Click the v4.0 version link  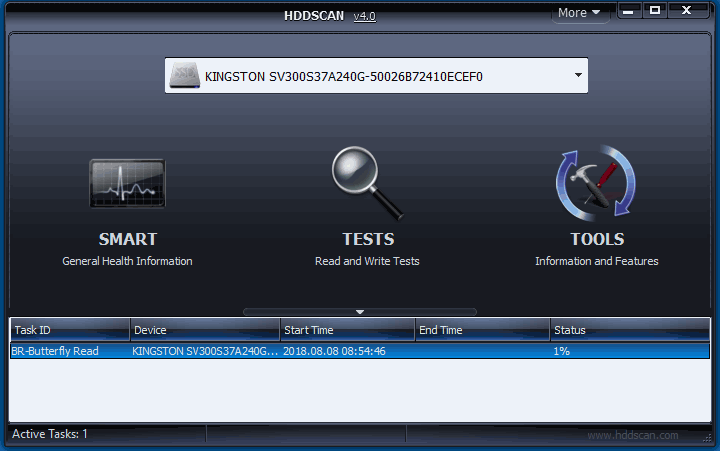click(364, 15)
